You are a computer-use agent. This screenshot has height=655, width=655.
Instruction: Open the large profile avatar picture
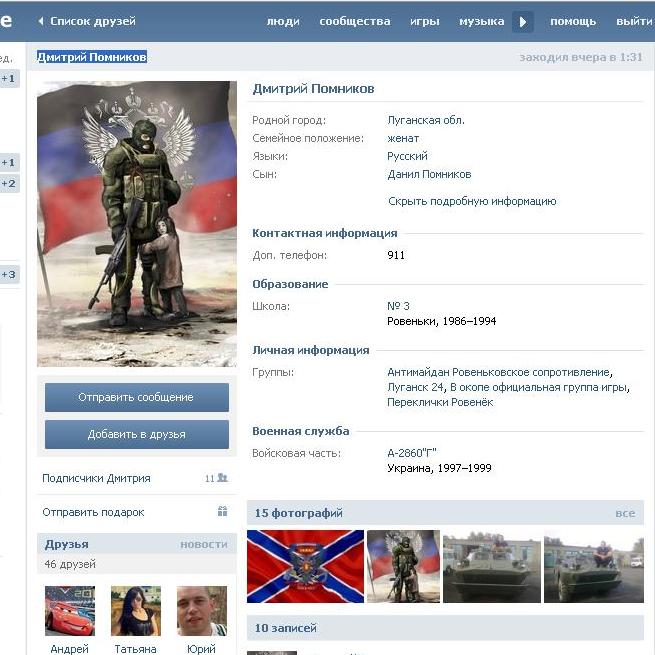[x=137, y=224]
